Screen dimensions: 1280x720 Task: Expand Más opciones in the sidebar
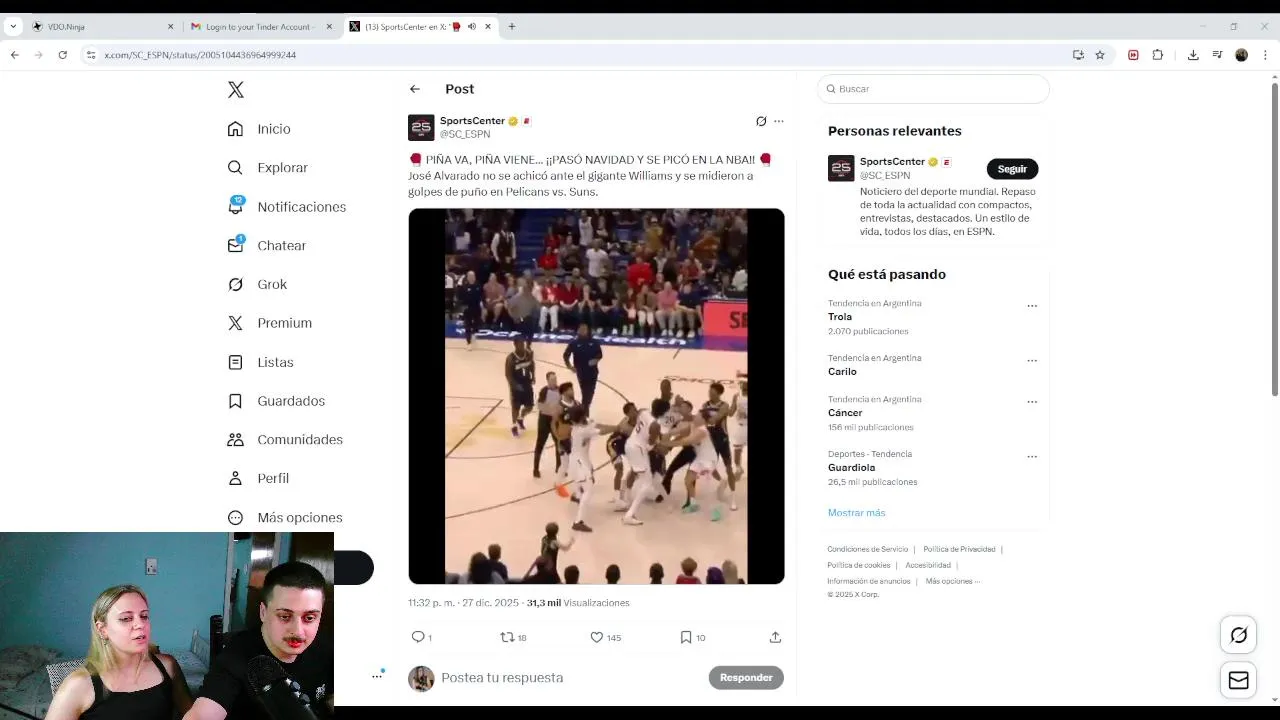click(x=285, y=518)
